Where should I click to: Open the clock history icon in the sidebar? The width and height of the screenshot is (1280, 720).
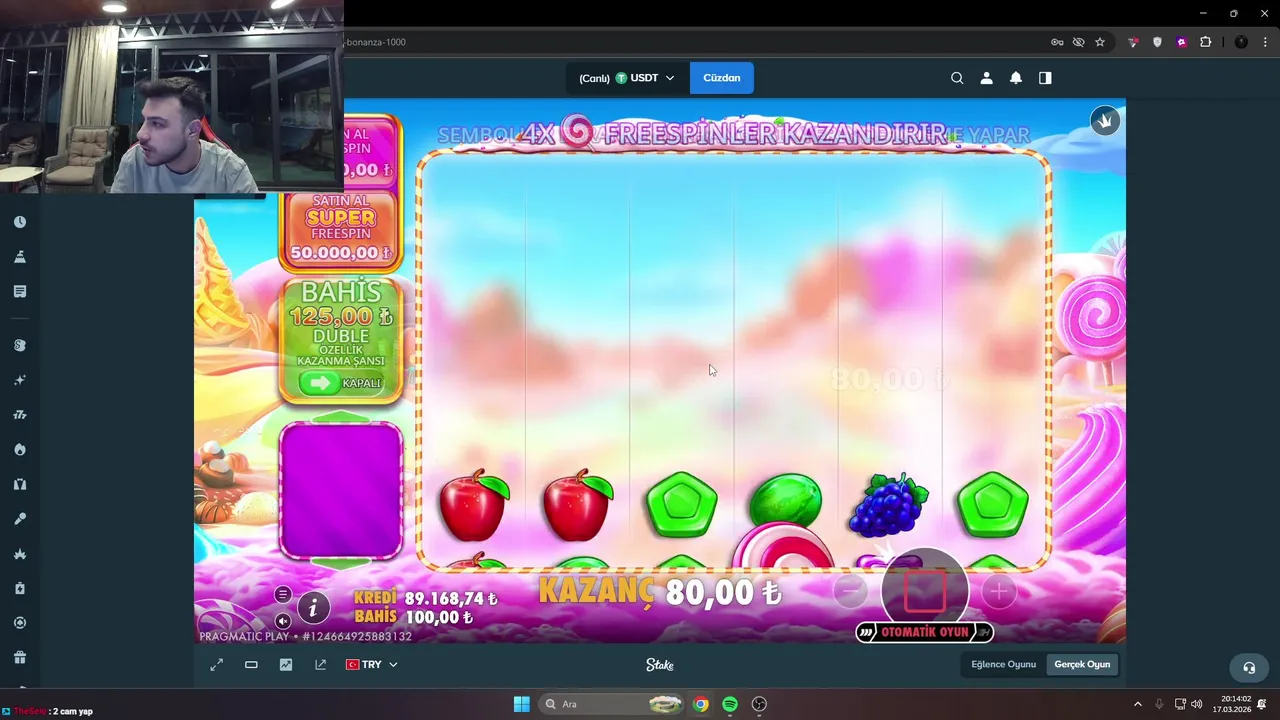(20, 222)
